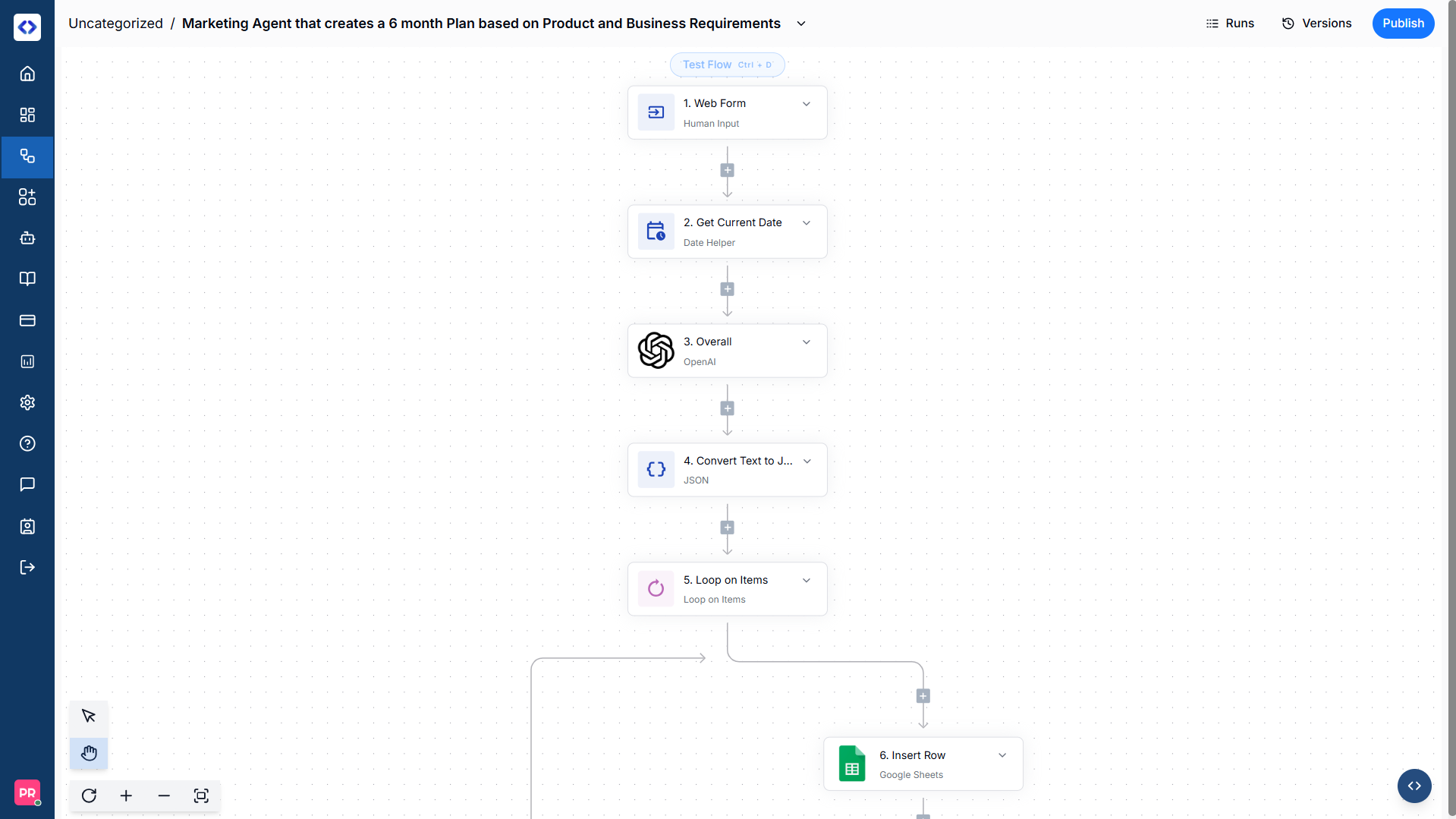The image size is (1456, 819).
Task: Click the Publish button
Action: click(x=1403, y=24)
